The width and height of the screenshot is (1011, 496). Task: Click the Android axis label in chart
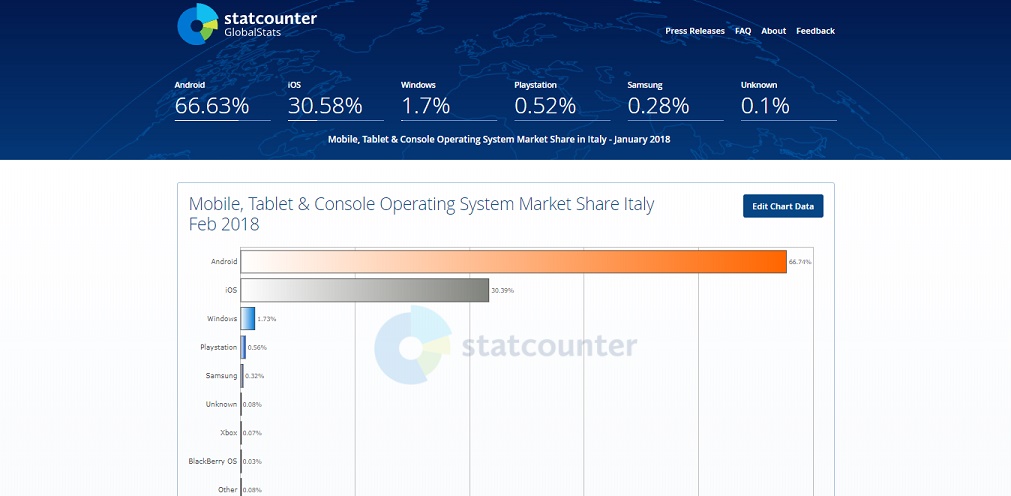[224, 262]
